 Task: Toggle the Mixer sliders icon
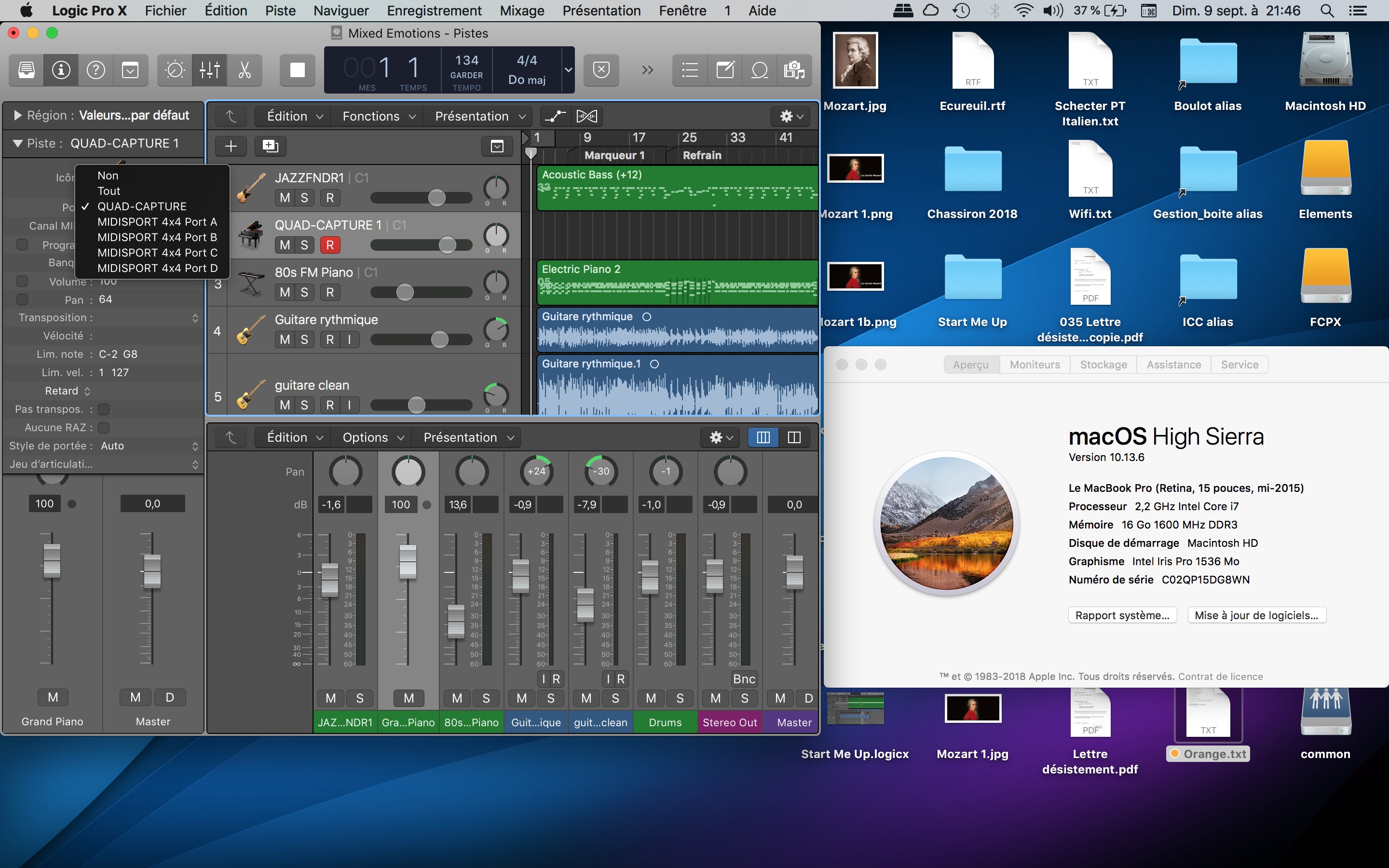point(209,70)
